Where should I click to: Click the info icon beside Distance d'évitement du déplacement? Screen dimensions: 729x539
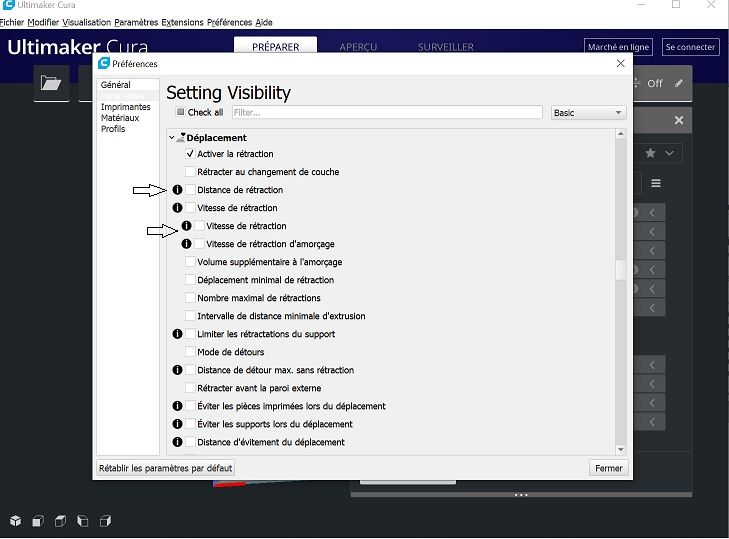pos(177,442)
